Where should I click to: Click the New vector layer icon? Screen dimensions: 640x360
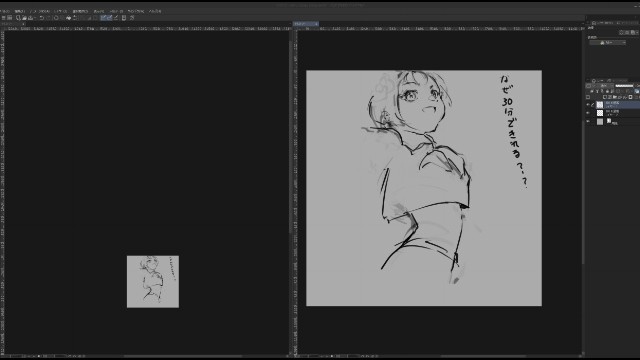point(610,97)
